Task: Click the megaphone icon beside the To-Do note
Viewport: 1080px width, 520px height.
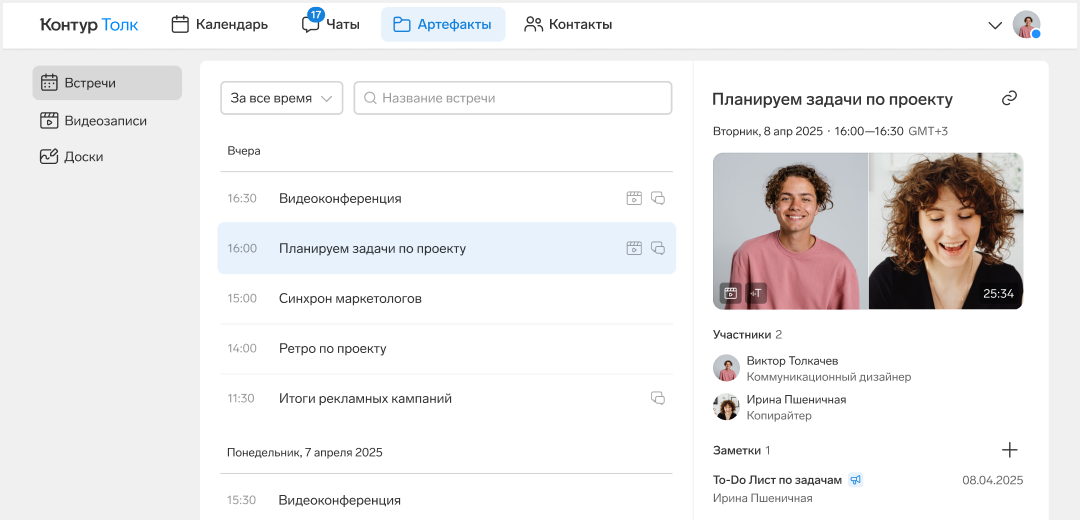Action: click(x=855, y=480)
